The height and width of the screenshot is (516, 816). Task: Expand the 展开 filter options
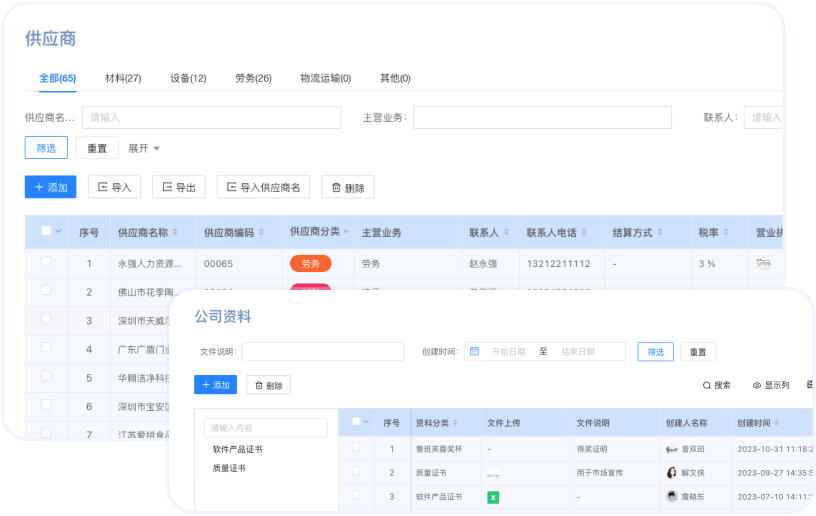click(144, 148)
